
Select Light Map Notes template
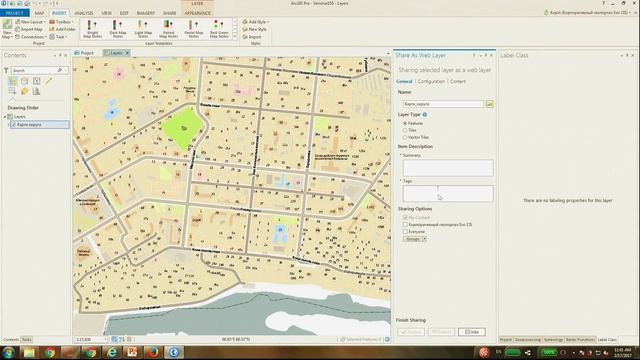pos(143,29)
